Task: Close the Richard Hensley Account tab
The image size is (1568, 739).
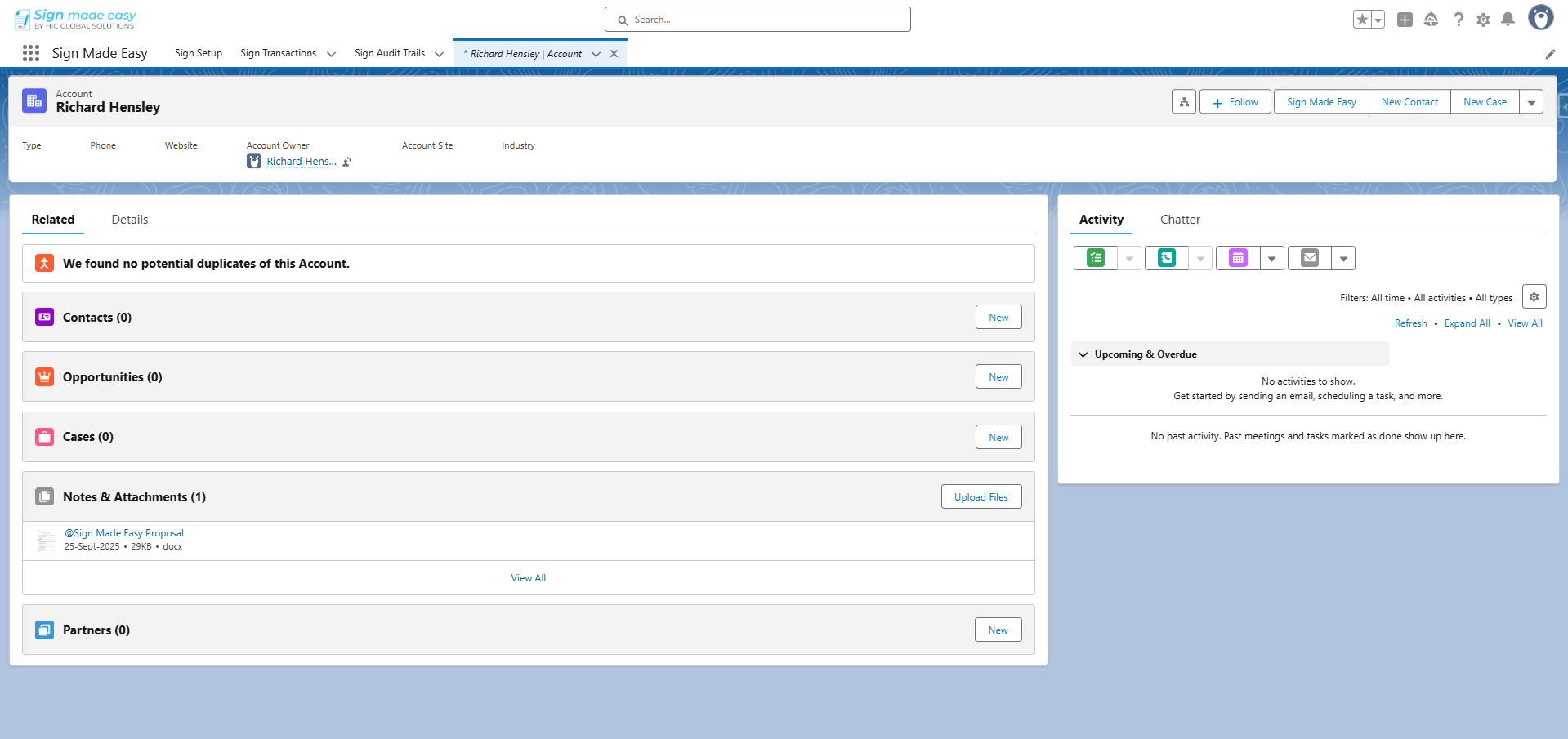Action: click(614, 54)
